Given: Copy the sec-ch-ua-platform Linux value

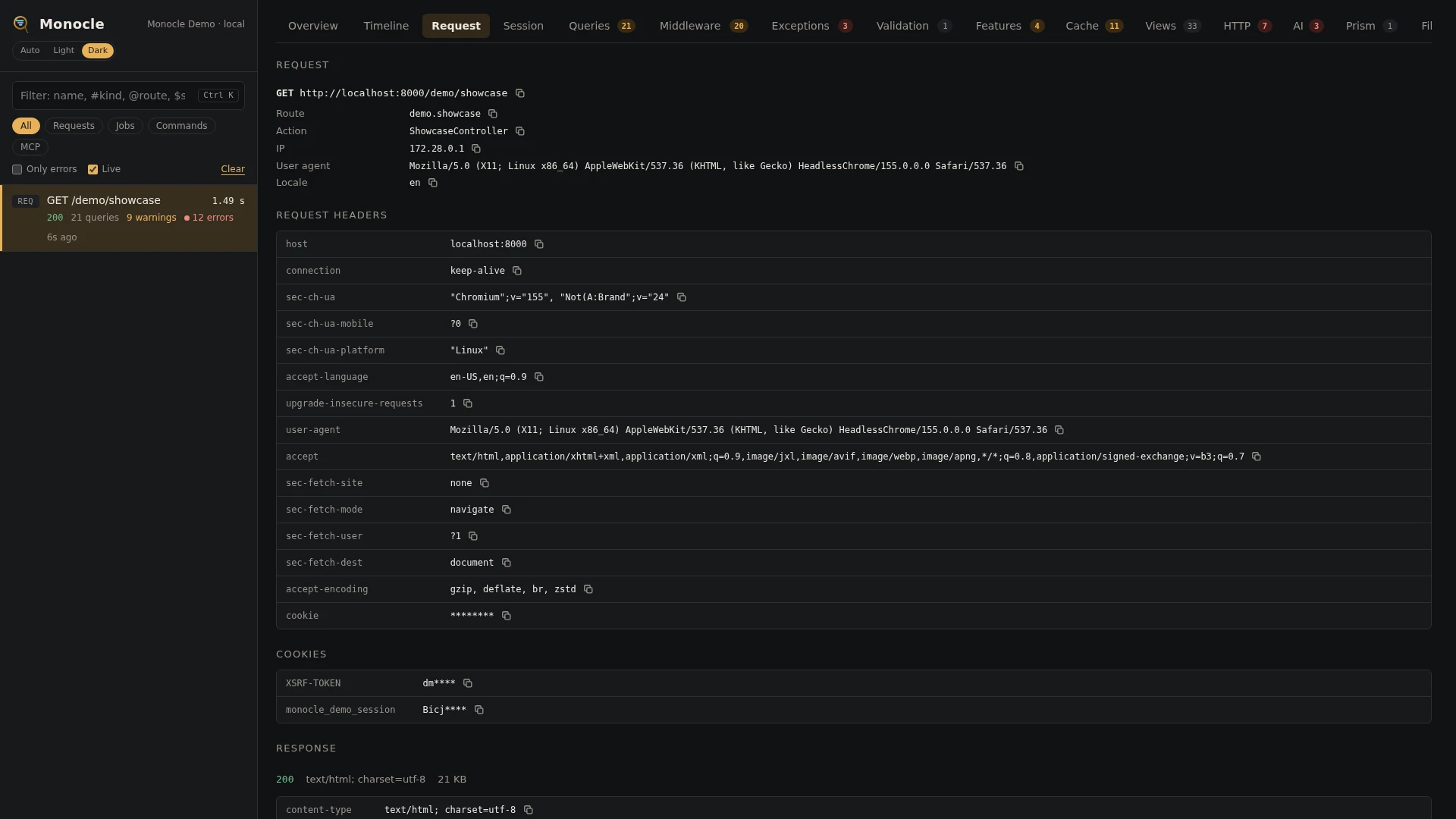Looking at the screenshot, I should (500, 350).
